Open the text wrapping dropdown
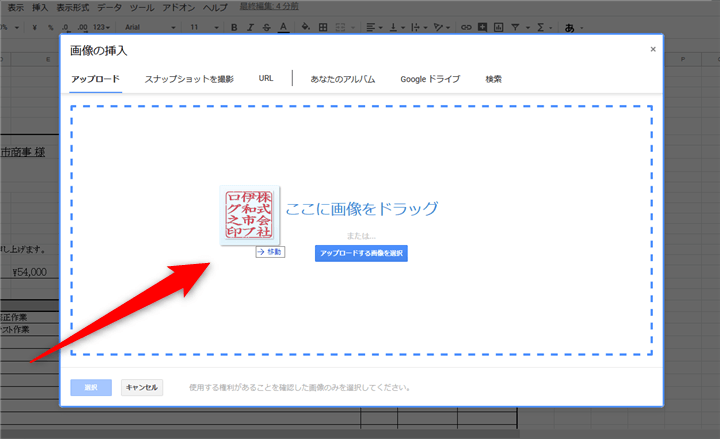Screen dimensions: 720x439 tap(419, 28)
